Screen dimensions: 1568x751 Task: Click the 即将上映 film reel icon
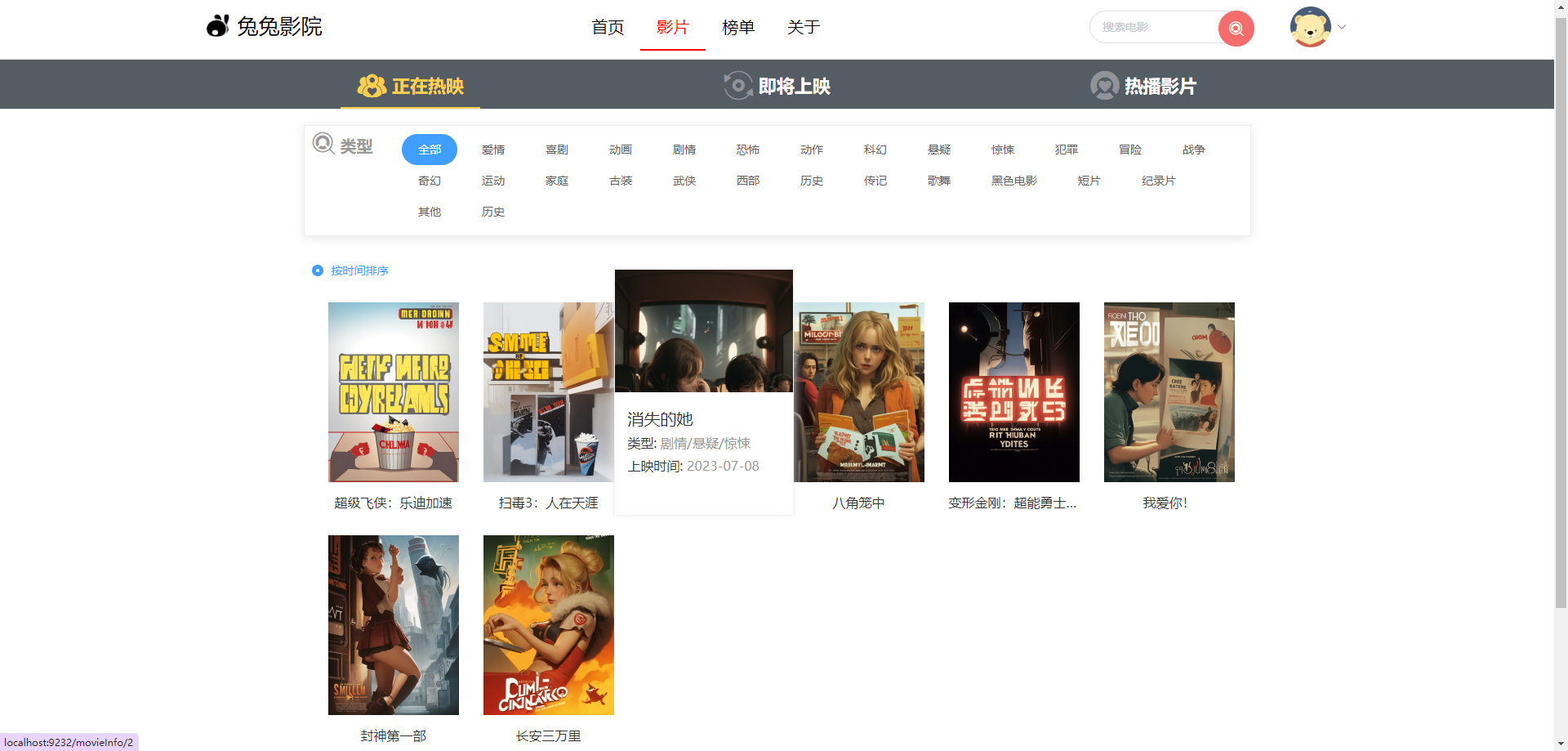click(x=737, y=86)
